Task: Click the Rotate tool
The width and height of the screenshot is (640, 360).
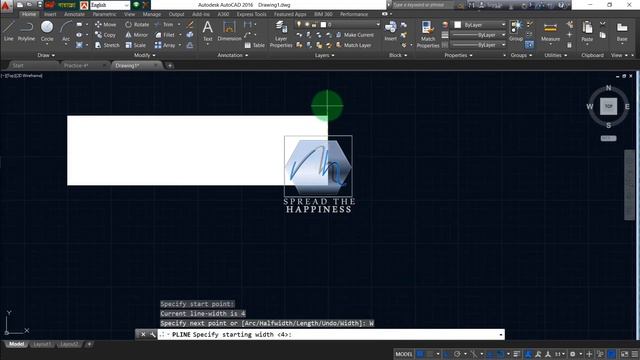Action: click(x=137, y=24)
